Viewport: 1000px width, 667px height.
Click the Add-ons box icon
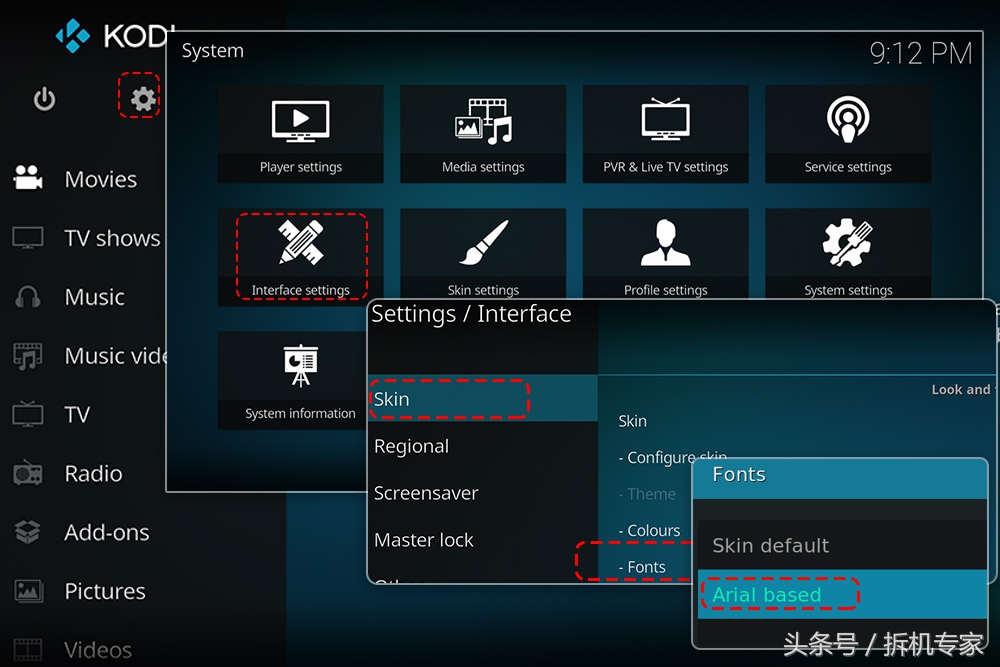tap(28, 532)
